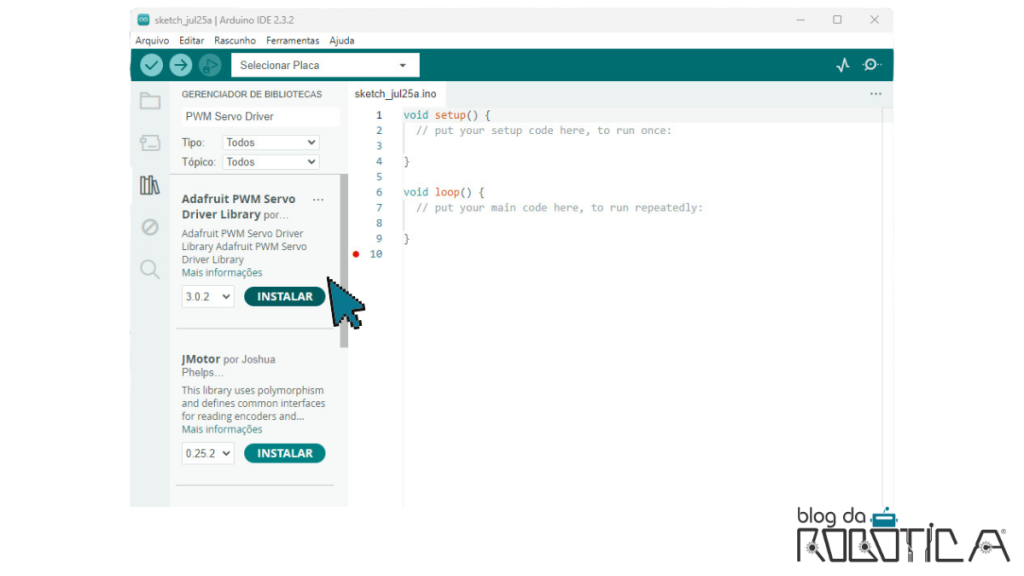Open the Ajuda menu
The image size is (1024, 576).
pyautogui.click(x=342, y=40)
